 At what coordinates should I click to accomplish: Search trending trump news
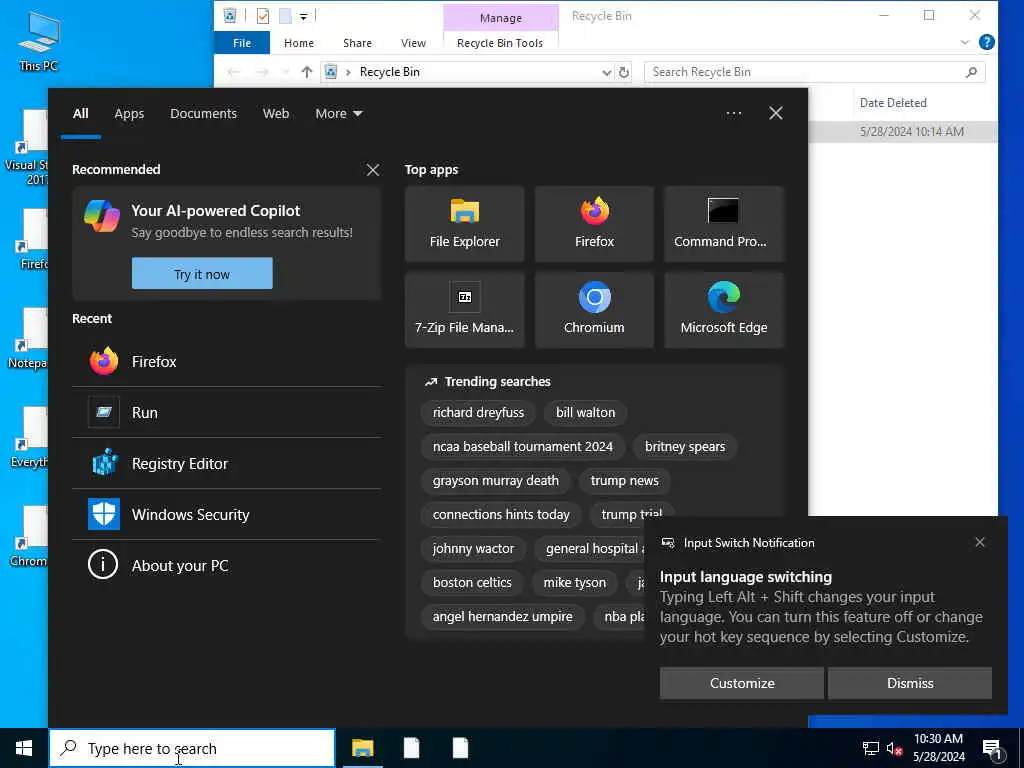coord(624,481)
